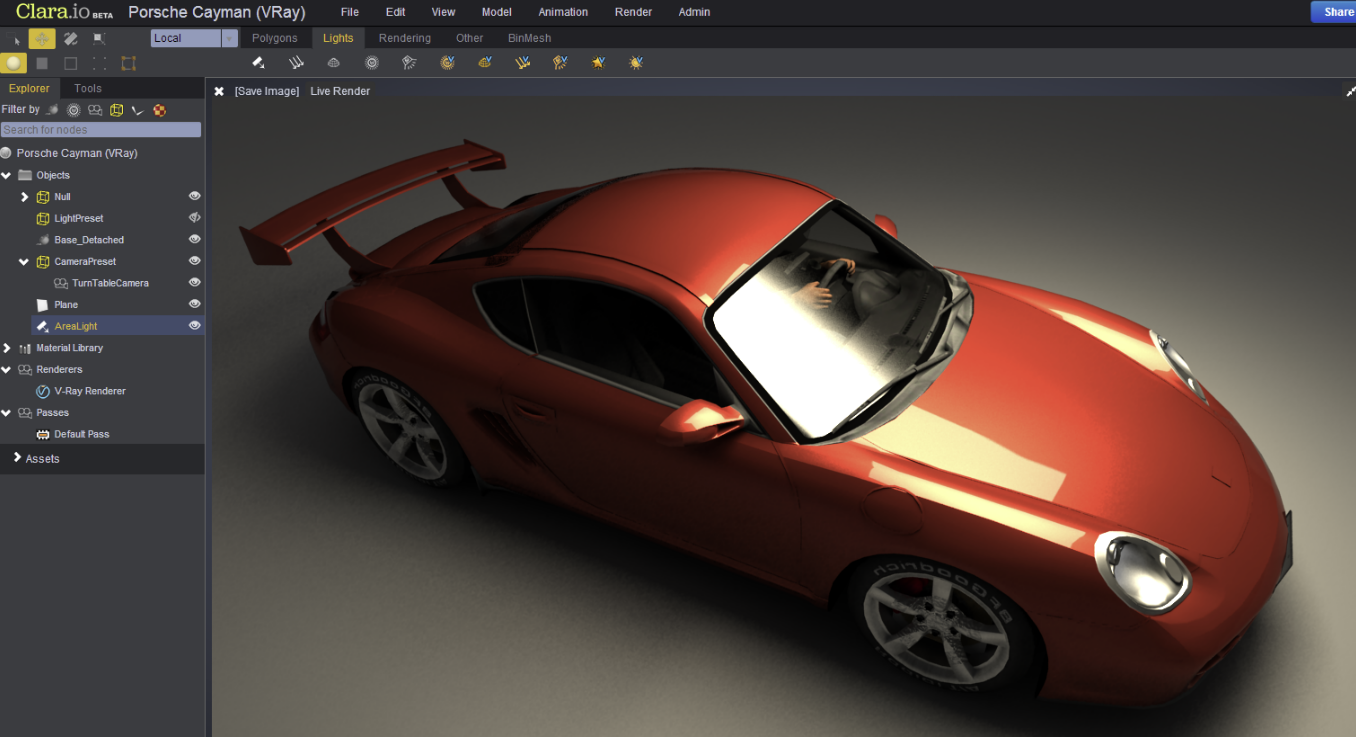The width and height of the screenshot is (1356, 737).
Task: Hide the Plane object in explorer
Action: (195, 304)
